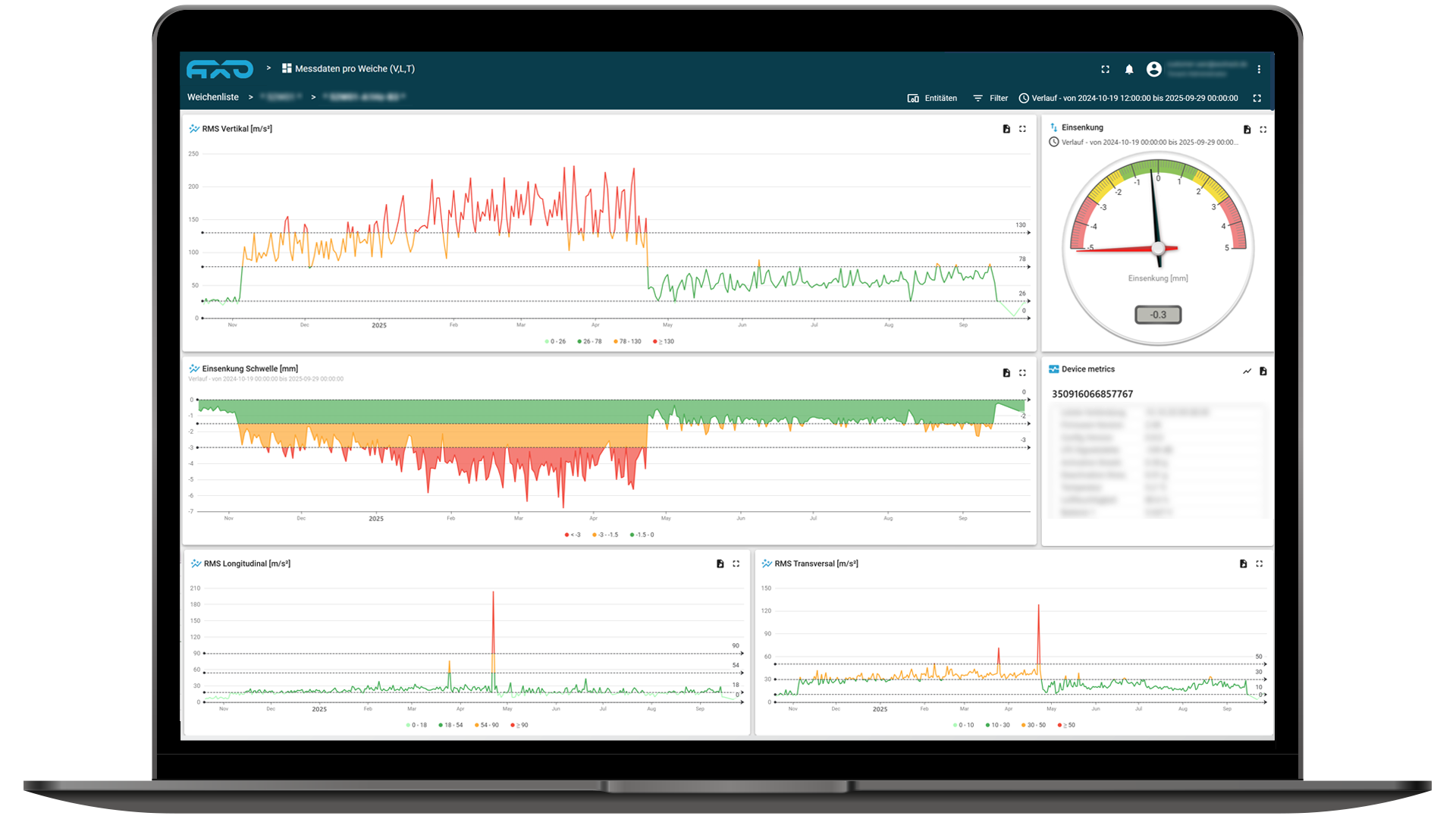Image resolution: width=1456 pixels, height=819 pixels.
Task: Open Device metrics trend chart icon
Action: [x=1247, y=371]
